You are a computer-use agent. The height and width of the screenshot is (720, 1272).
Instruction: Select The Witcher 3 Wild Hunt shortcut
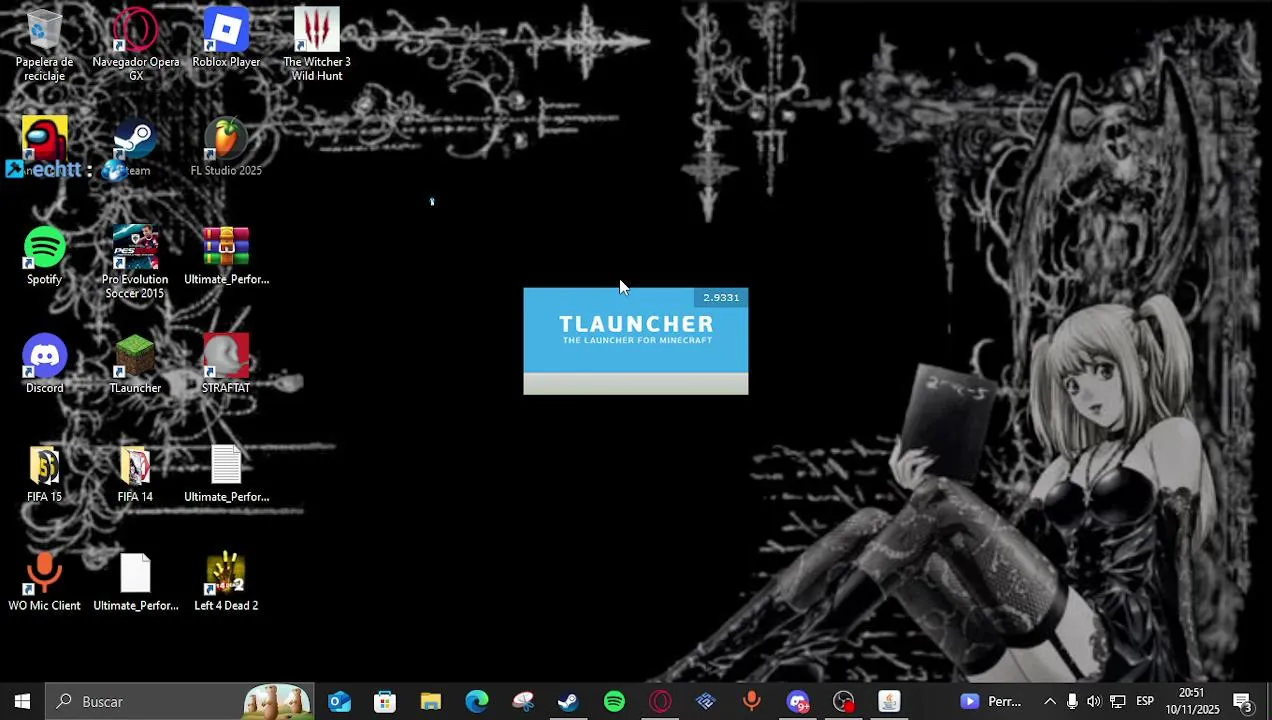(x=316, y=45)
